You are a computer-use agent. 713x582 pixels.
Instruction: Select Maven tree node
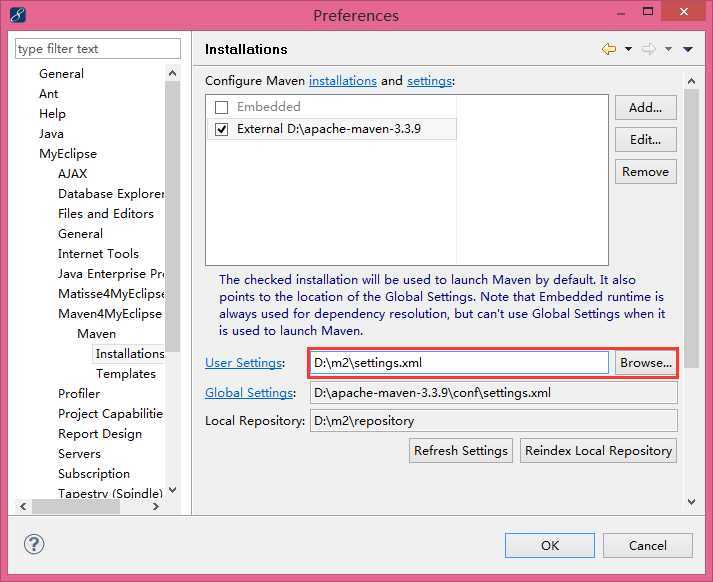pyautogui.click(x=96, y=334)
